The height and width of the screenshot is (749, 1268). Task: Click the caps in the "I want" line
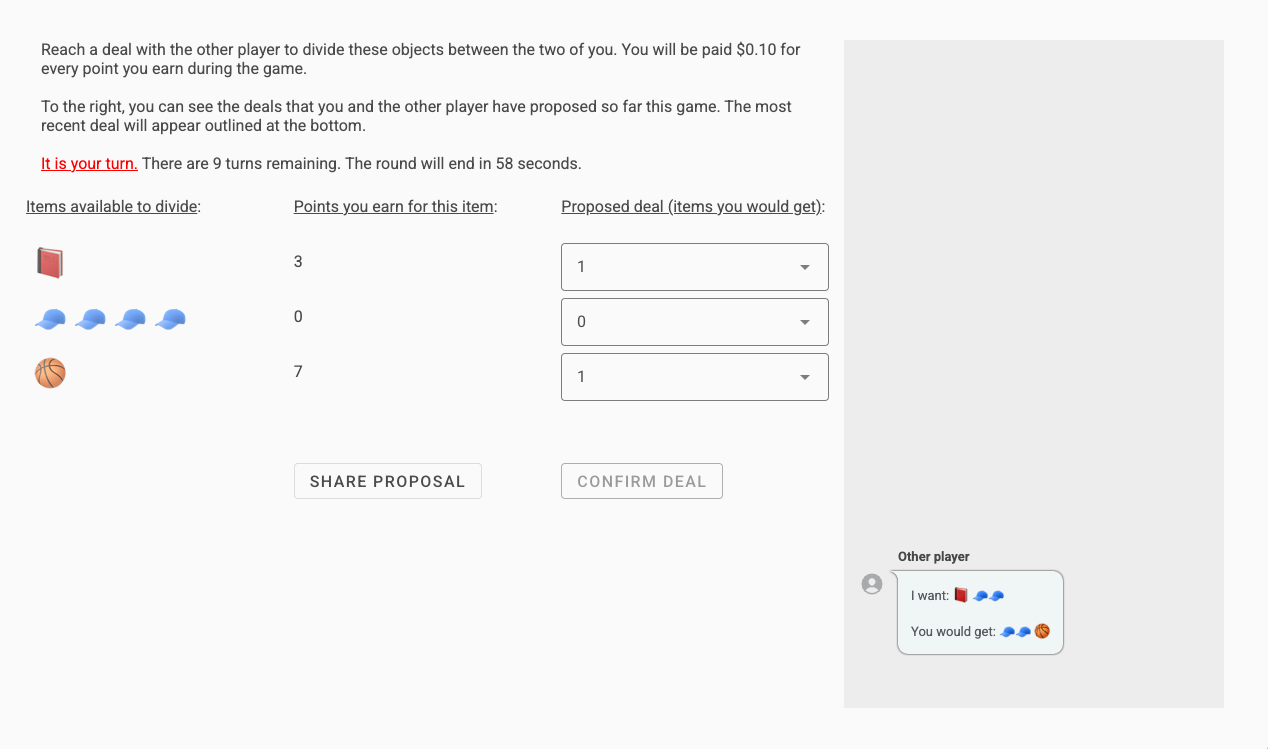click(989, 595)
